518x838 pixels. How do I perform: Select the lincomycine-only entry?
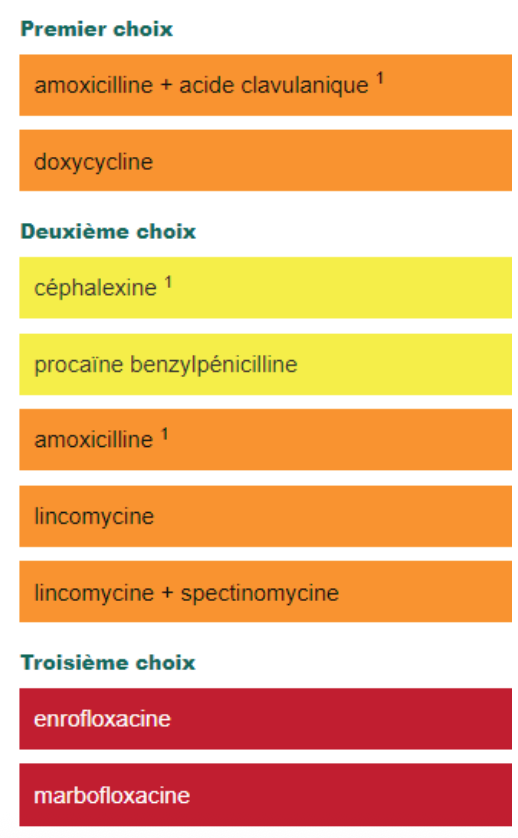(266, 516)
